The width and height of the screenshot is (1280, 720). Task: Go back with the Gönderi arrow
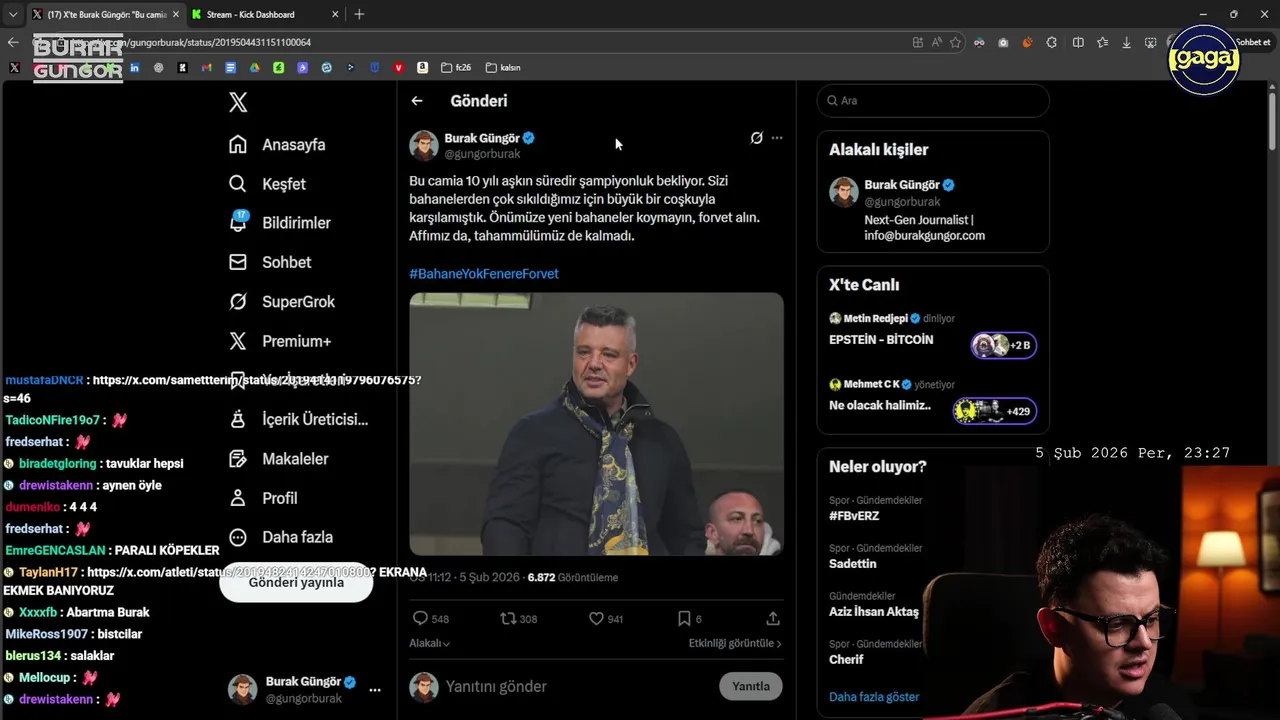[x=417, y=101]
